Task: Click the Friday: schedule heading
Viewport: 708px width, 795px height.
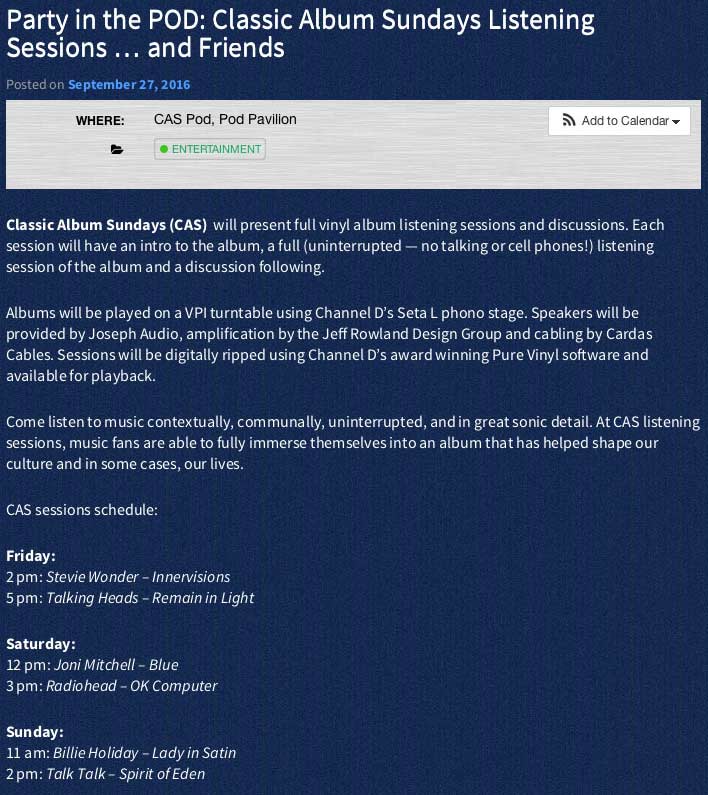Action: (x=31, y=556)
